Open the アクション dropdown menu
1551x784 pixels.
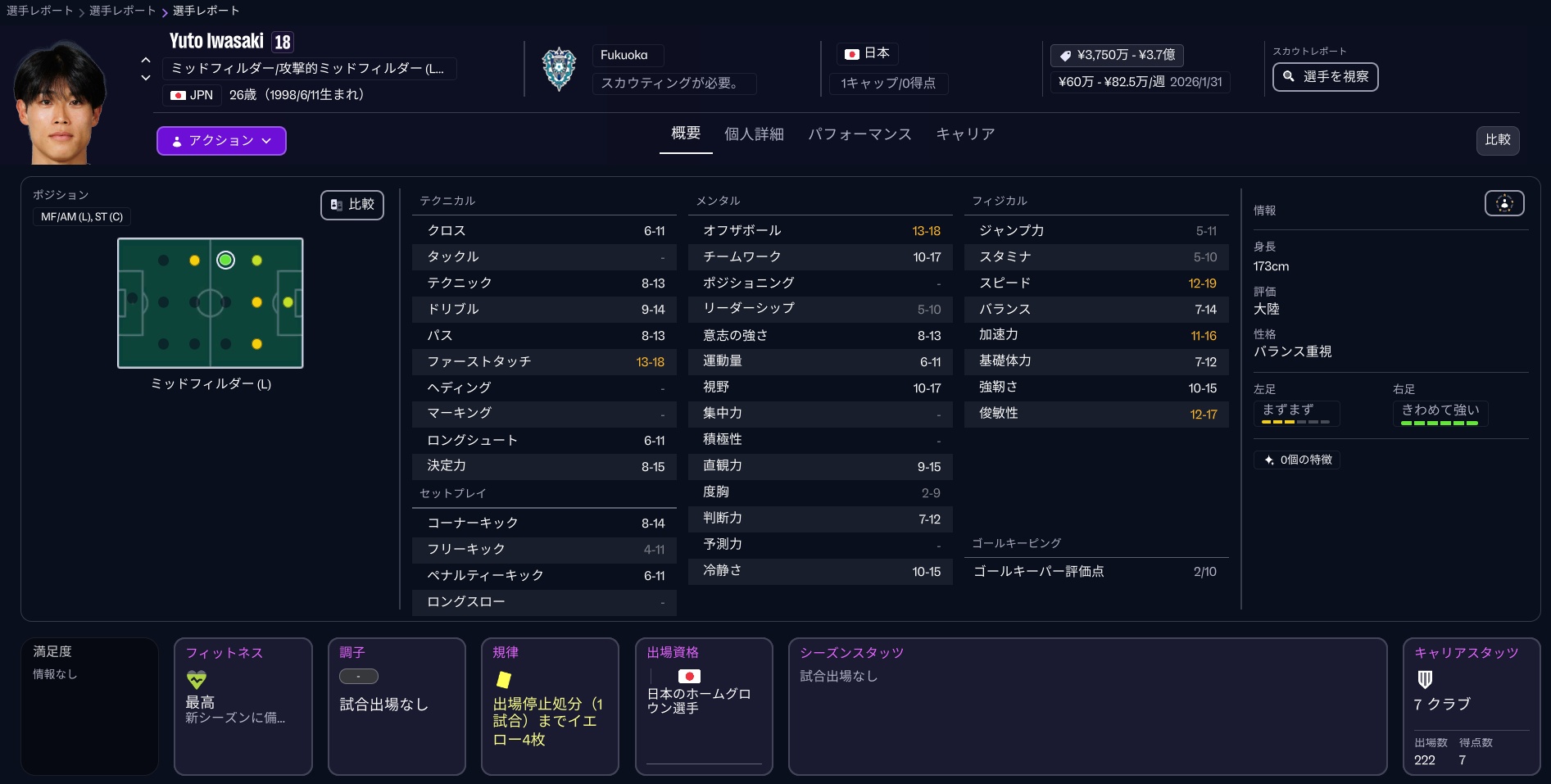221,141
